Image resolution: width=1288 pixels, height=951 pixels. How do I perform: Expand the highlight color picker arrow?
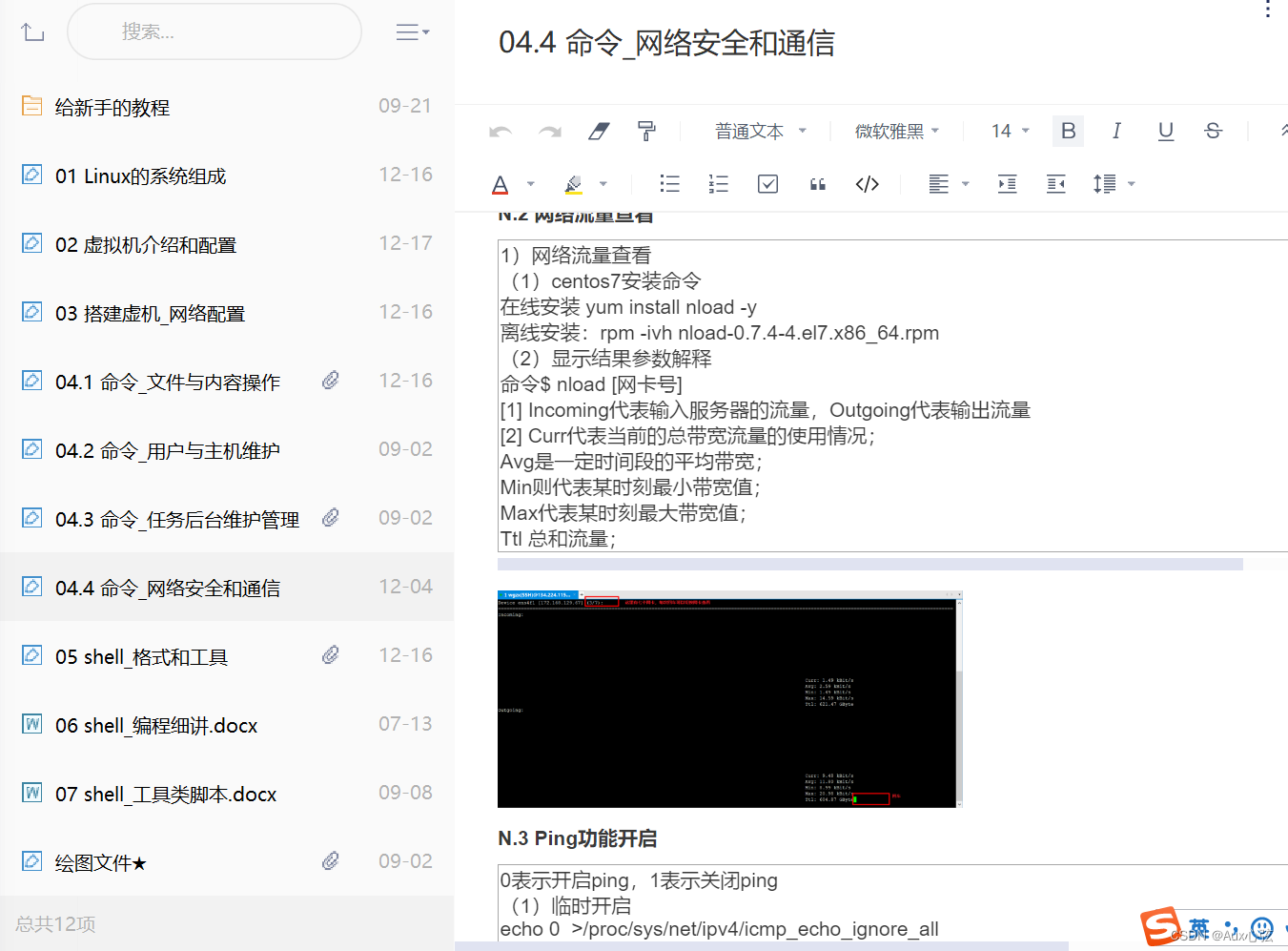[603, 184]
